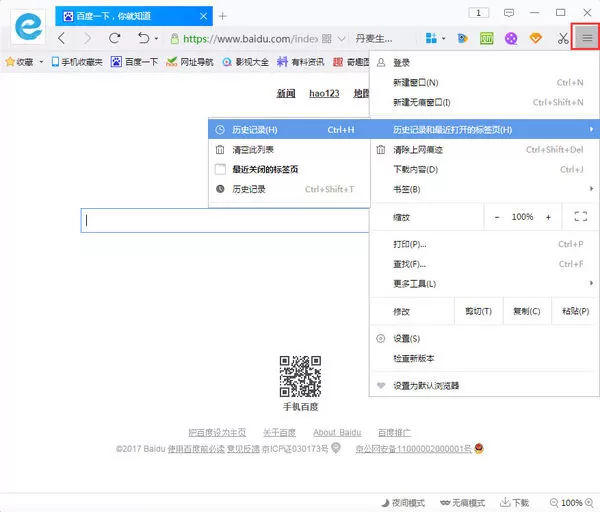This screenshot has width=600, height=512.
Task: Click the browser e logo icon
Action: pos(28,26)
